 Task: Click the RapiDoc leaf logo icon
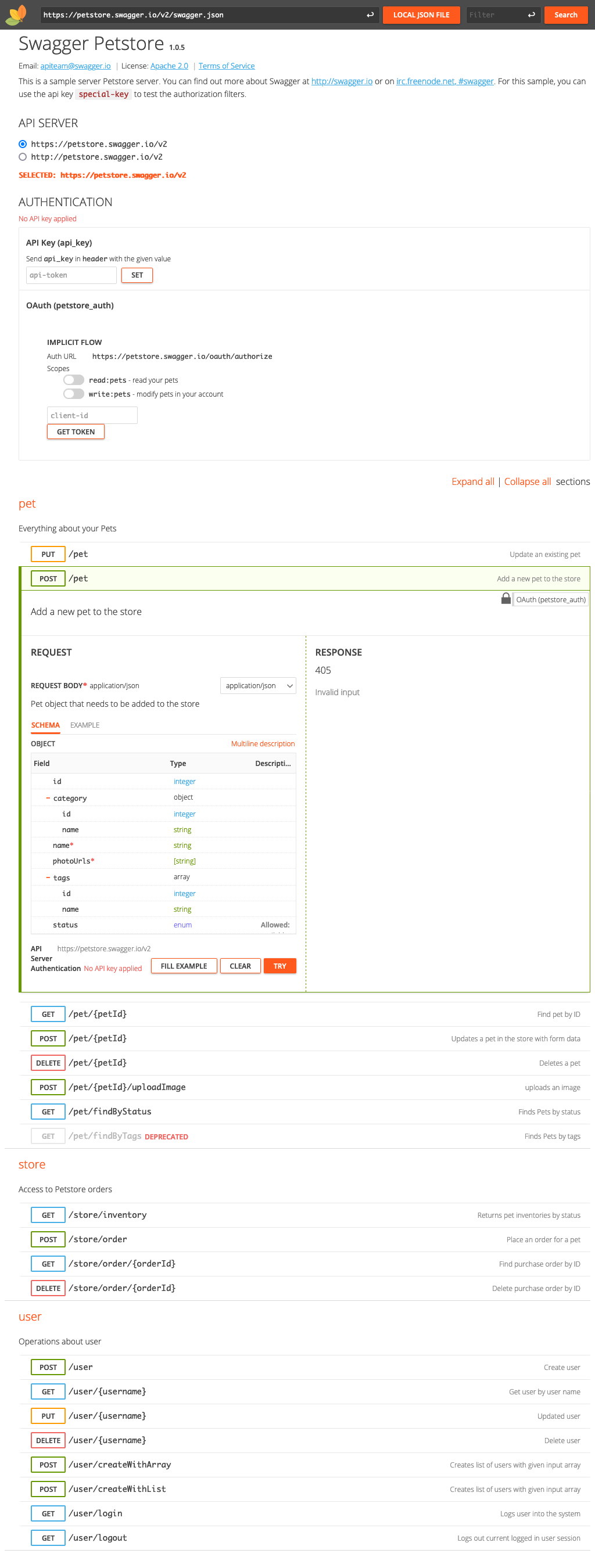click(16, 15)
